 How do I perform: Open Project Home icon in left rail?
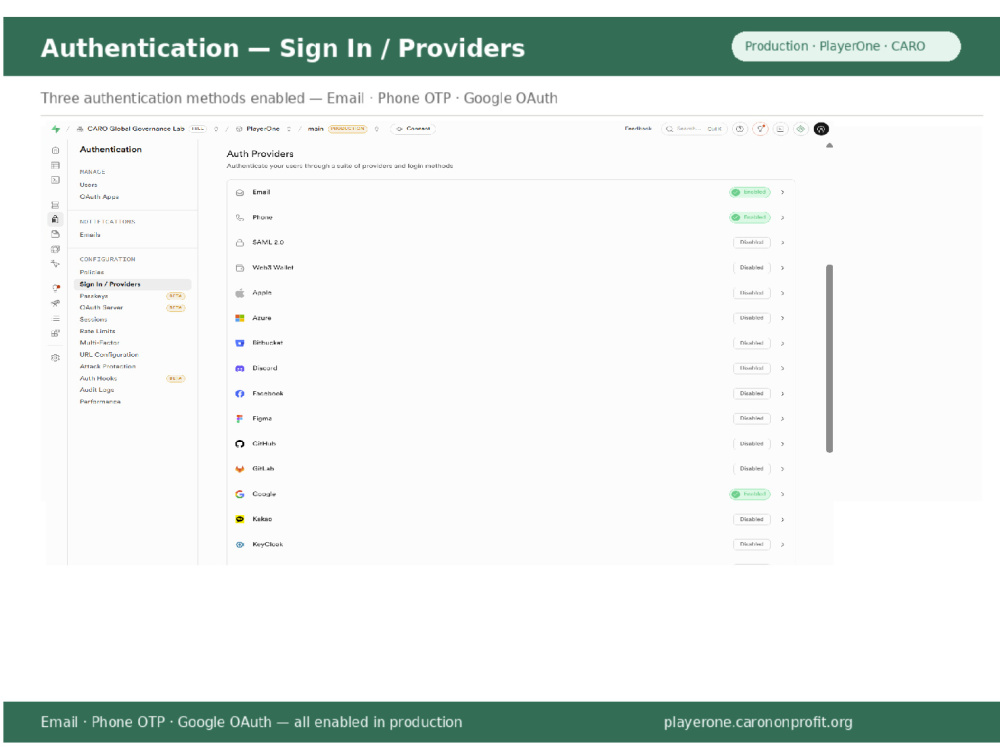55,151
